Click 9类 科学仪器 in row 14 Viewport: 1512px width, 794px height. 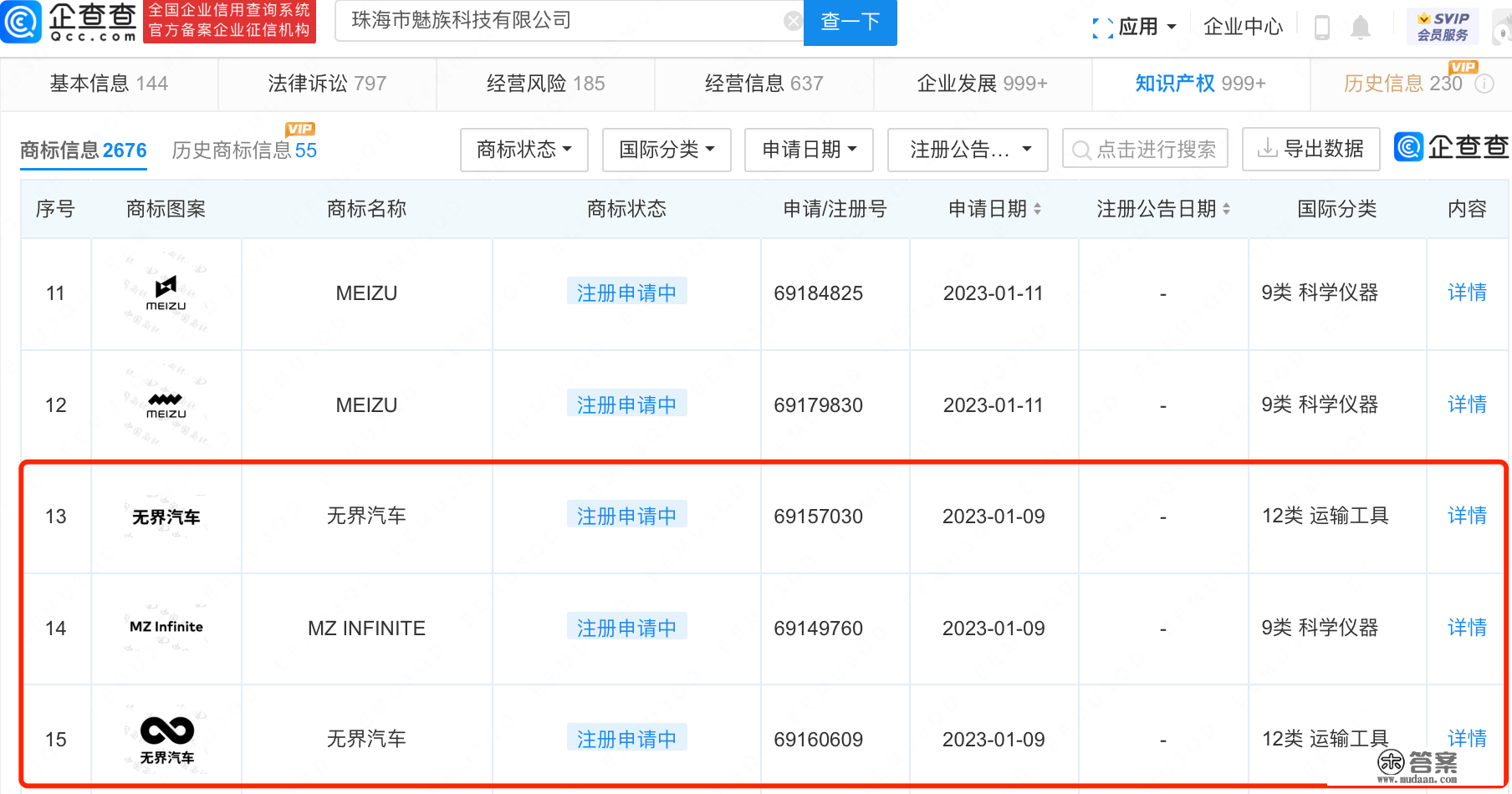[x=1320, y=628]
